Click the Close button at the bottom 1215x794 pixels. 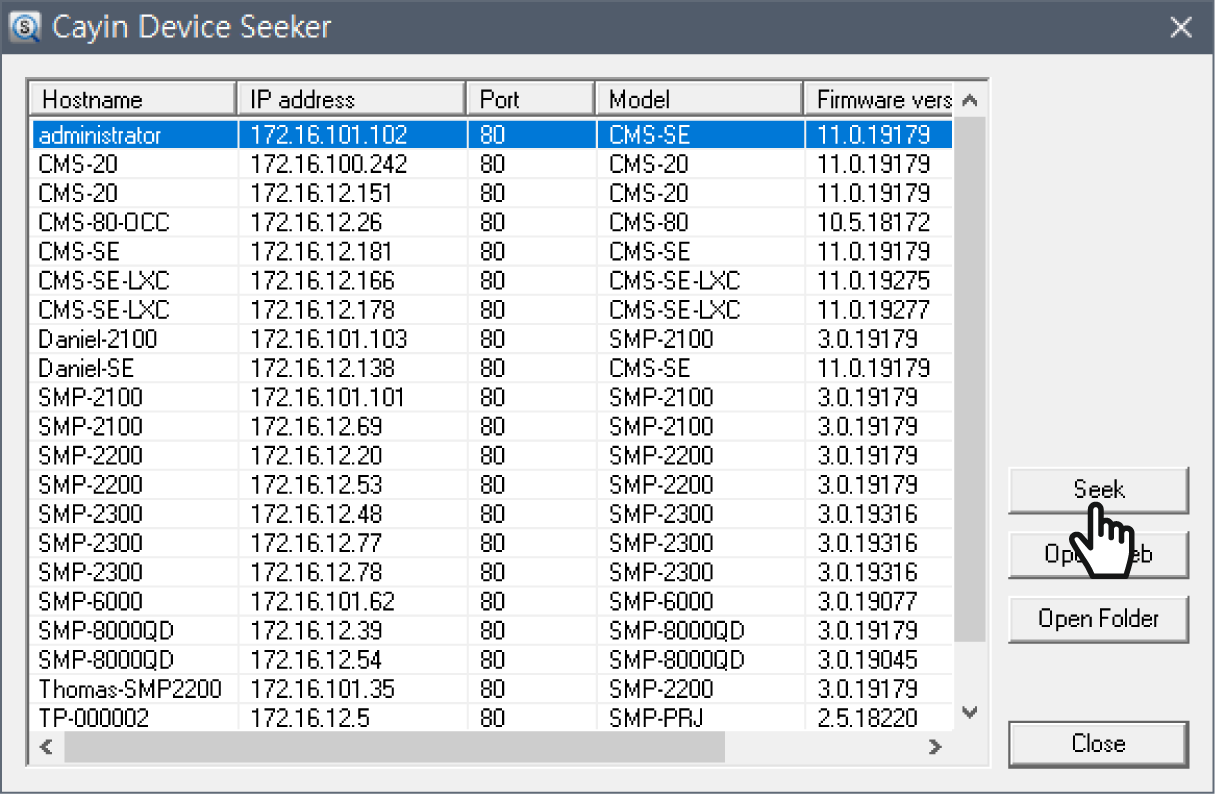click(x=1098, y=744)
